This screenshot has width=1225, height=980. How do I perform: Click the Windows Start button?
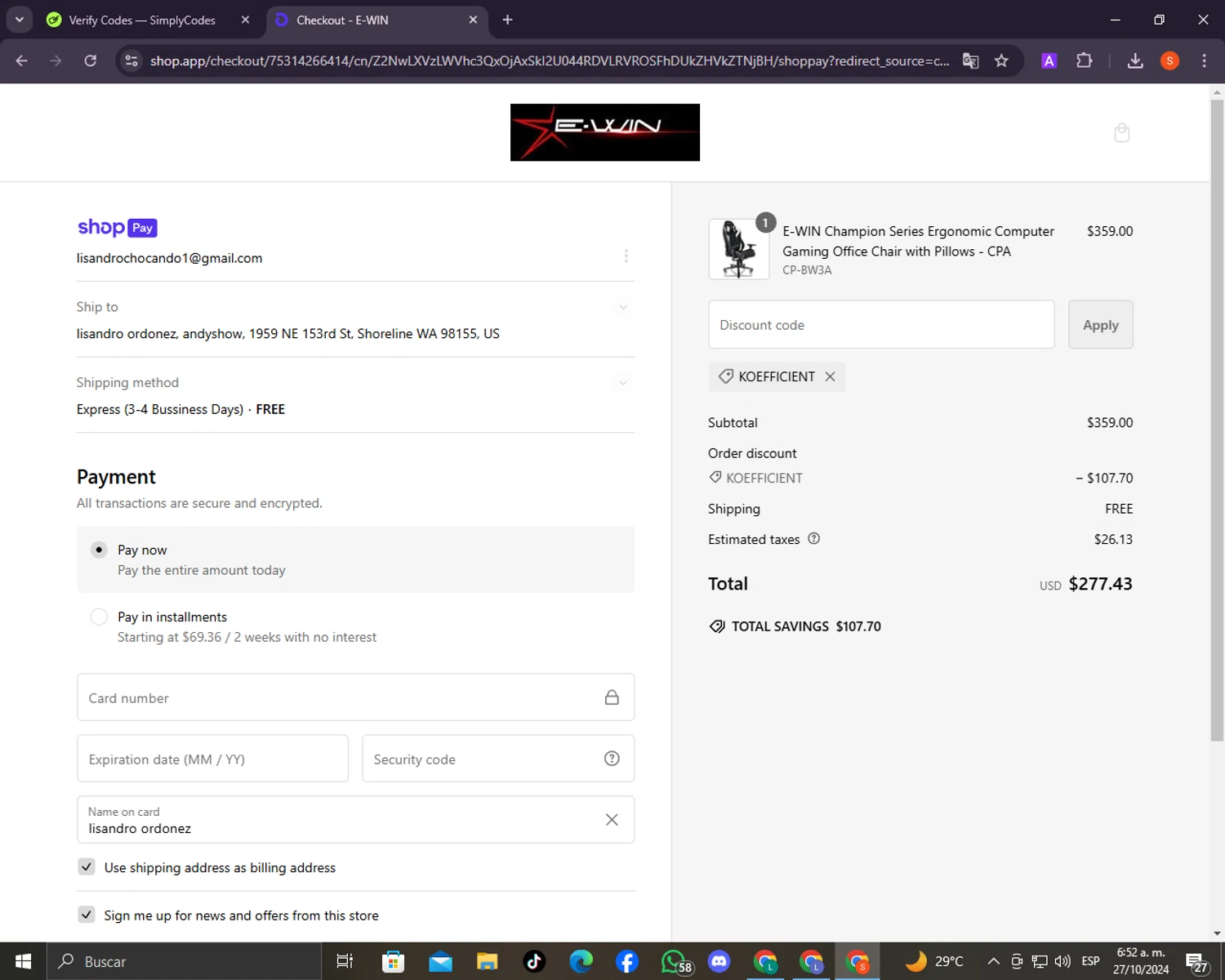point(23,961)
